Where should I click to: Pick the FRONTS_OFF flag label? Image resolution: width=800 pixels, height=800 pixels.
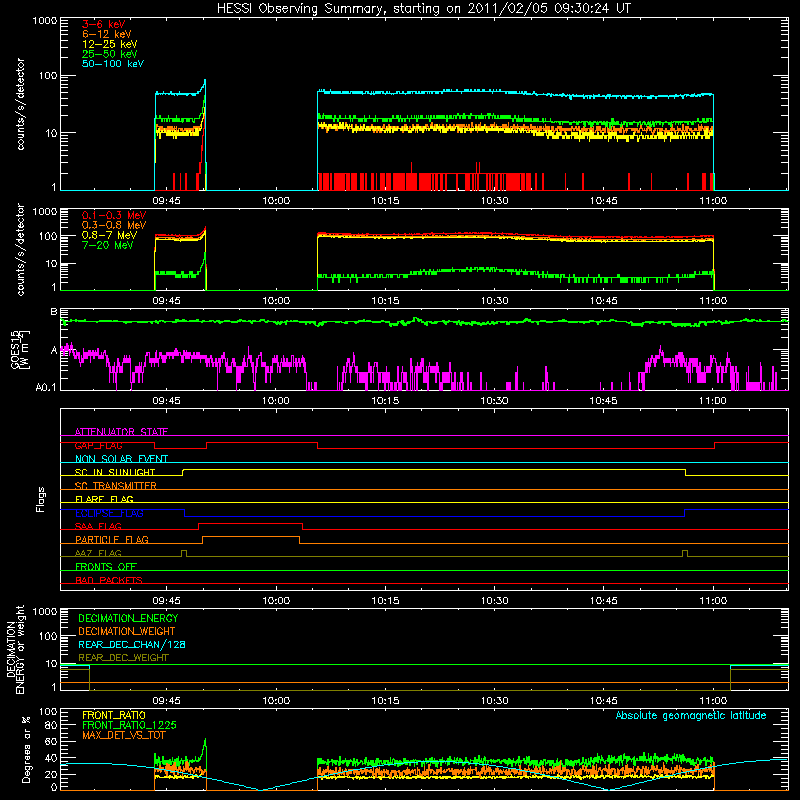click(x=106, y=566)
